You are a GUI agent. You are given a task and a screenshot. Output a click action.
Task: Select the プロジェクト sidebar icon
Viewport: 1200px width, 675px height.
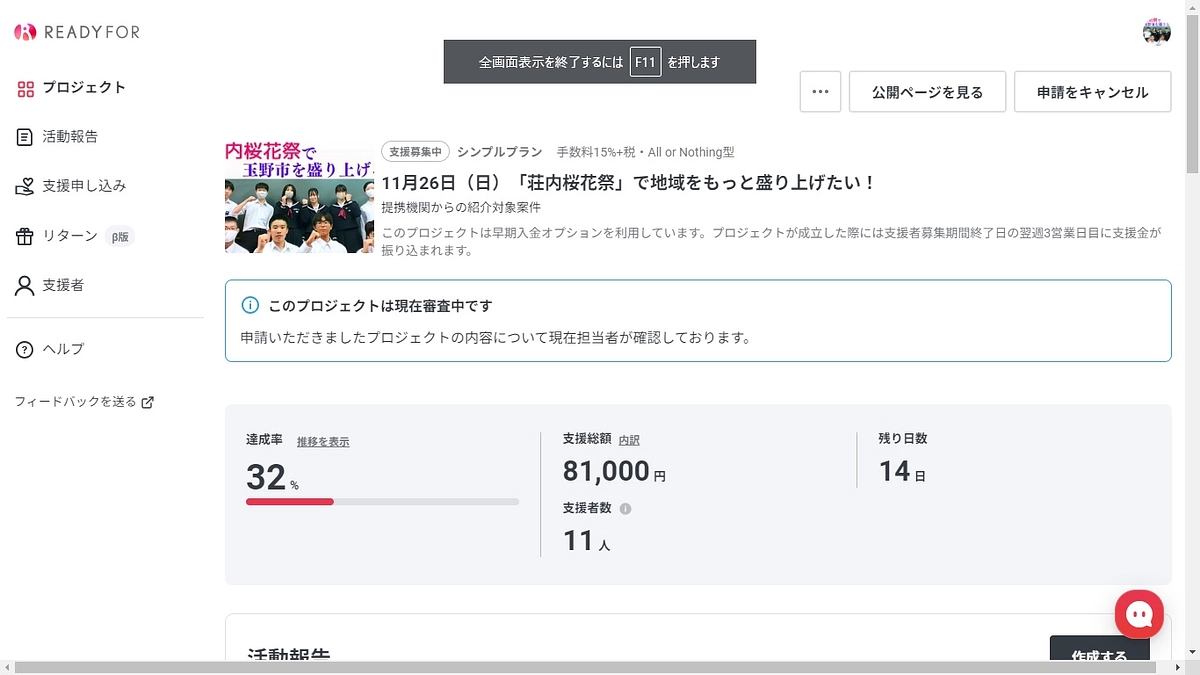click(24, 88)
